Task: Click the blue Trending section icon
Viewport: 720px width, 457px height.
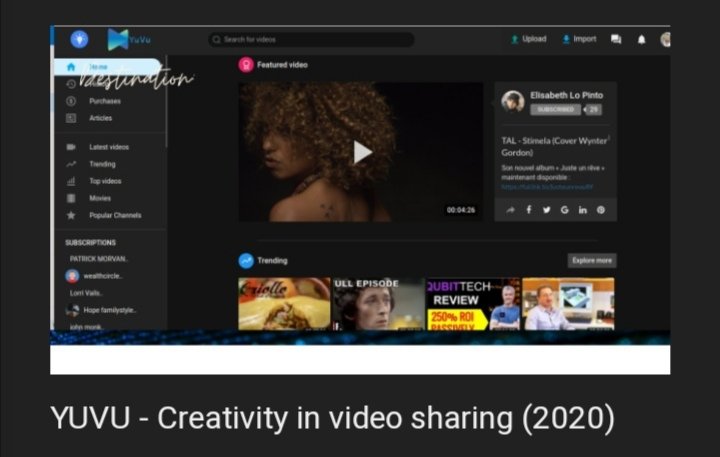Action: tap(246, 260)
